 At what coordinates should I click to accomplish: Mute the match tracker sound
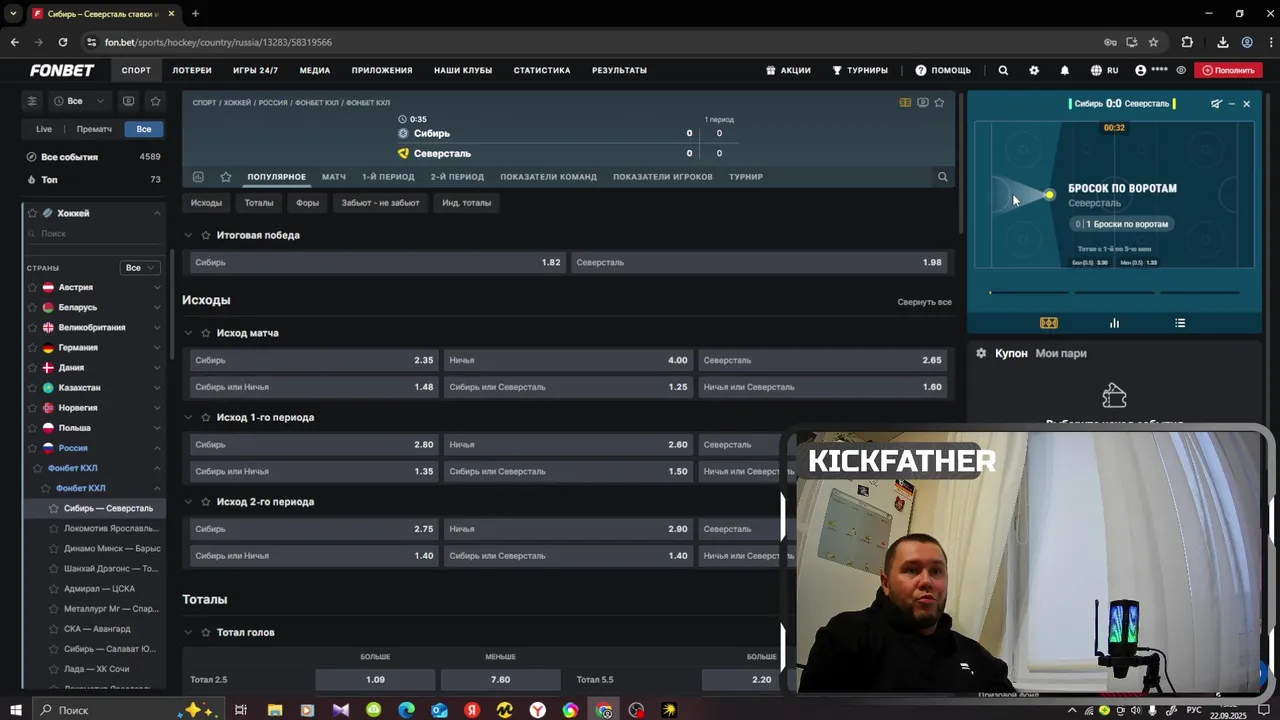click(x=1216, y=103)
